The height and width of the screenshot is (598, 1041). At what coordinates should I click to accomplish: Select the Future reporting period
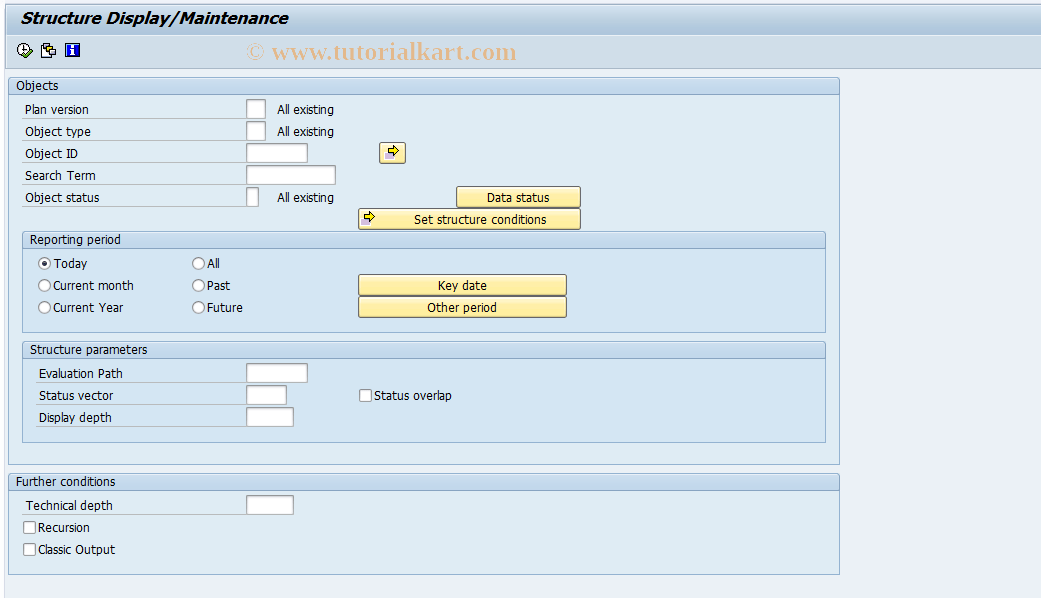click(x=198, y=307)
